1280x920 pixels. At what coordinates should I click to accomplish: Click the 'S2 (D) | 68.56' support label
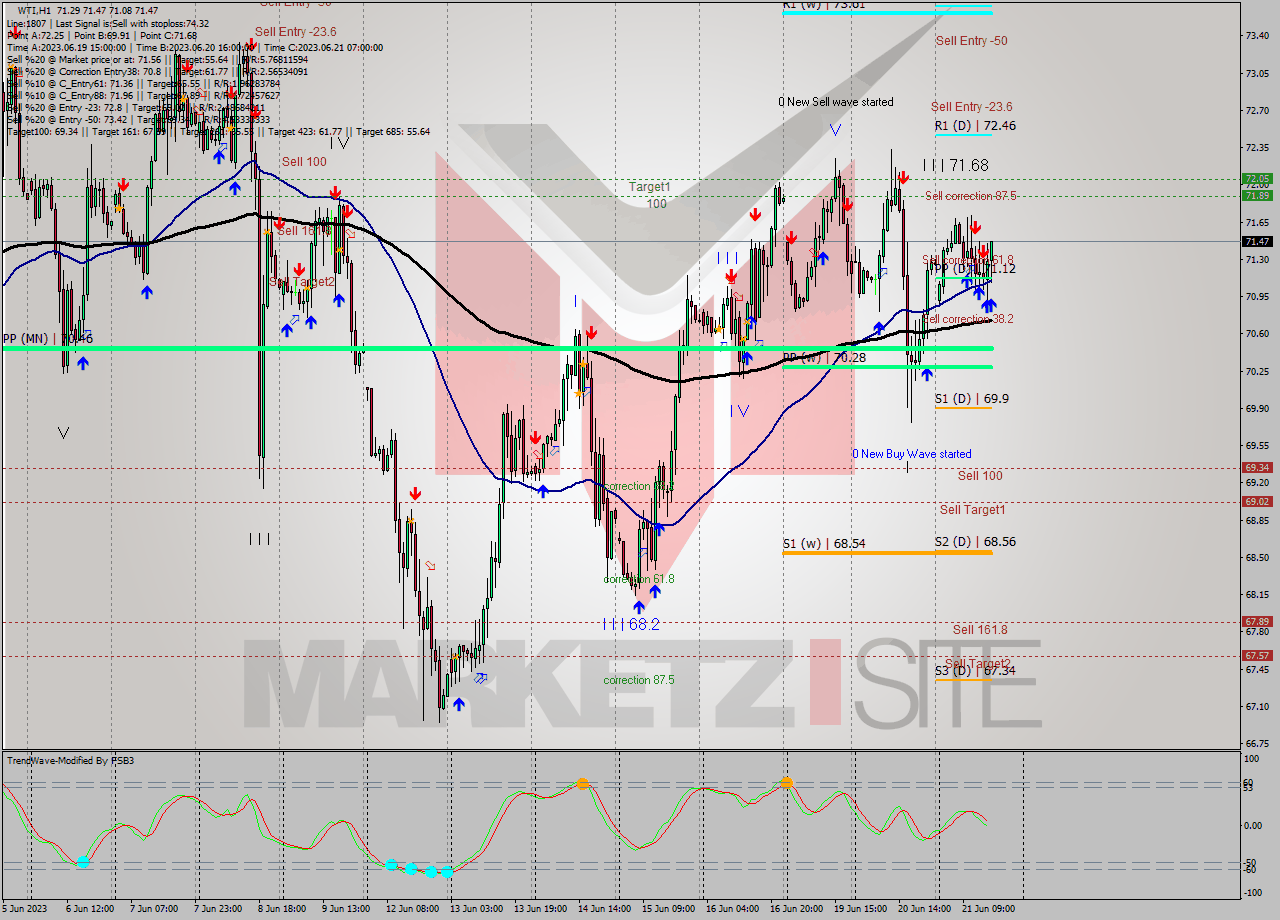[975, 541]
